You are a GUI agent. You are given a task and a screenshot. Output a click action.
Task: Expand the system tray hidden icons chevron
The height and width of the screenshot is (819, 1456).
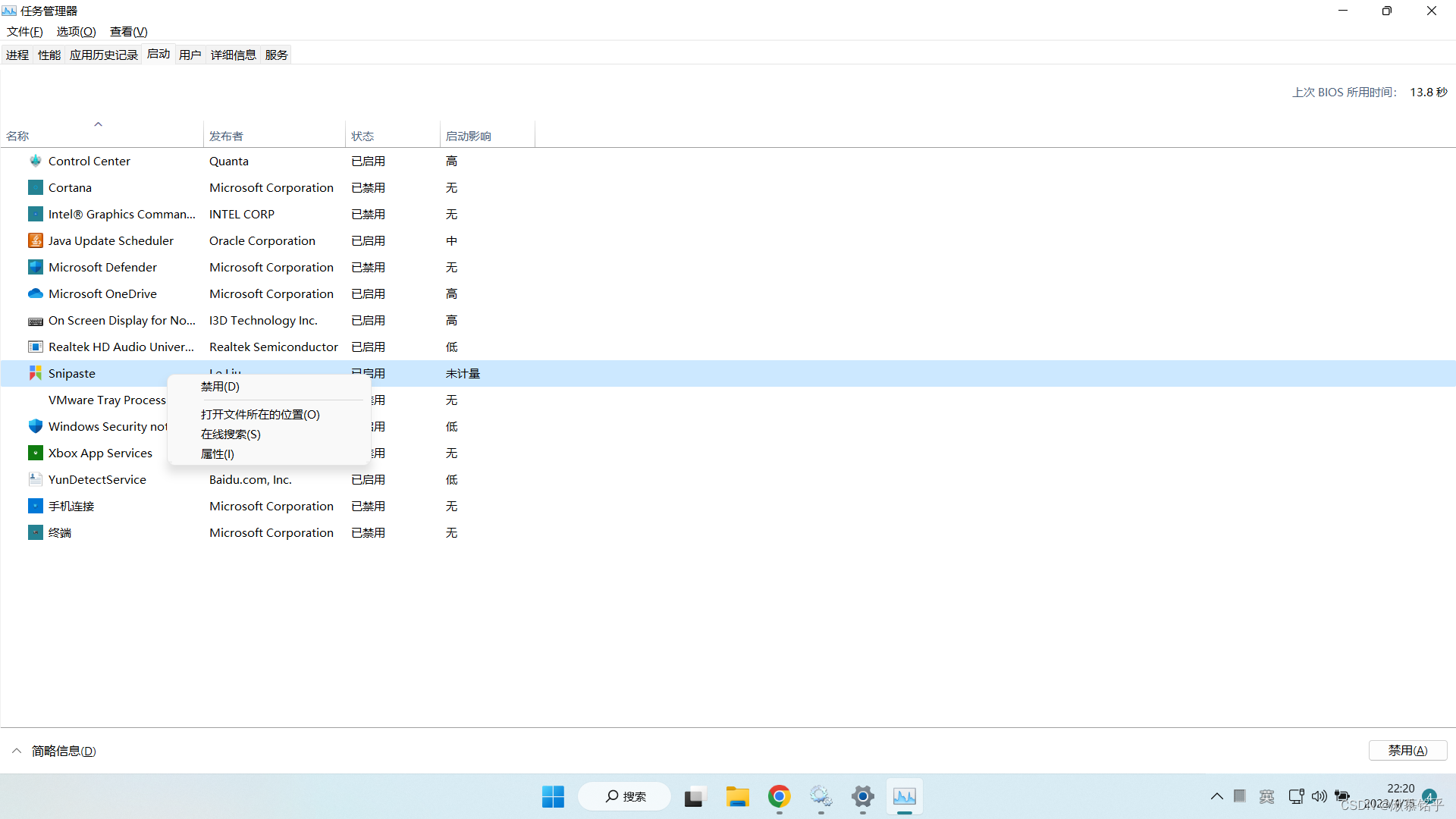point(1216,796)
